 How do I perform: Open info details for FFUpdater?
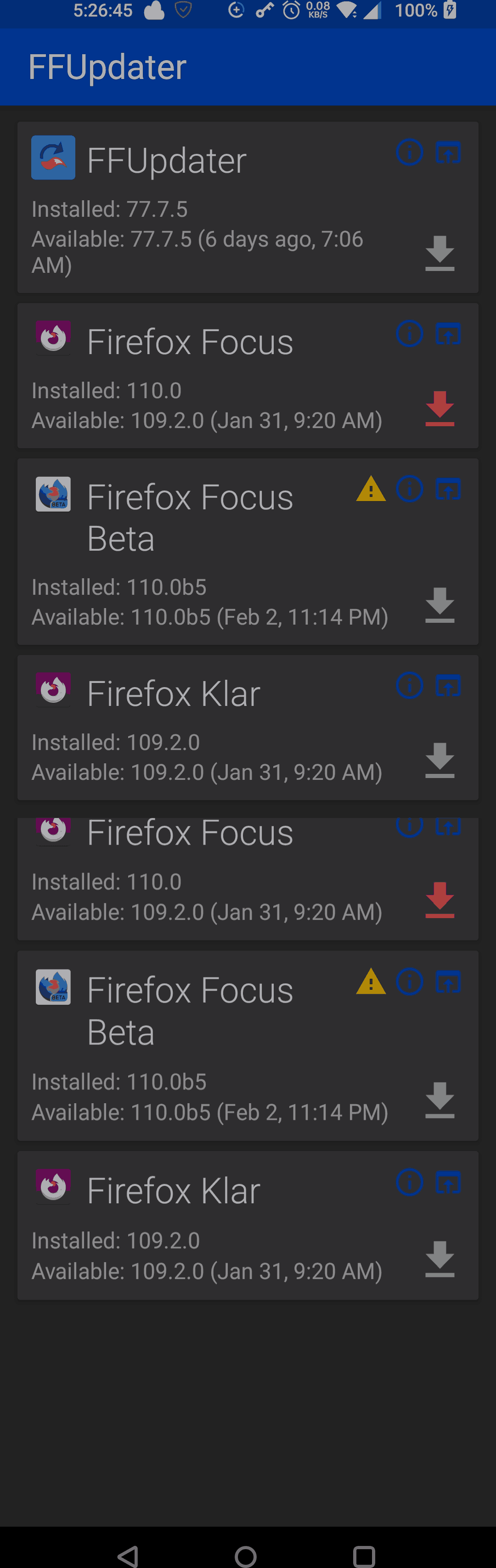pyautogui.click(x=410, y=153)
